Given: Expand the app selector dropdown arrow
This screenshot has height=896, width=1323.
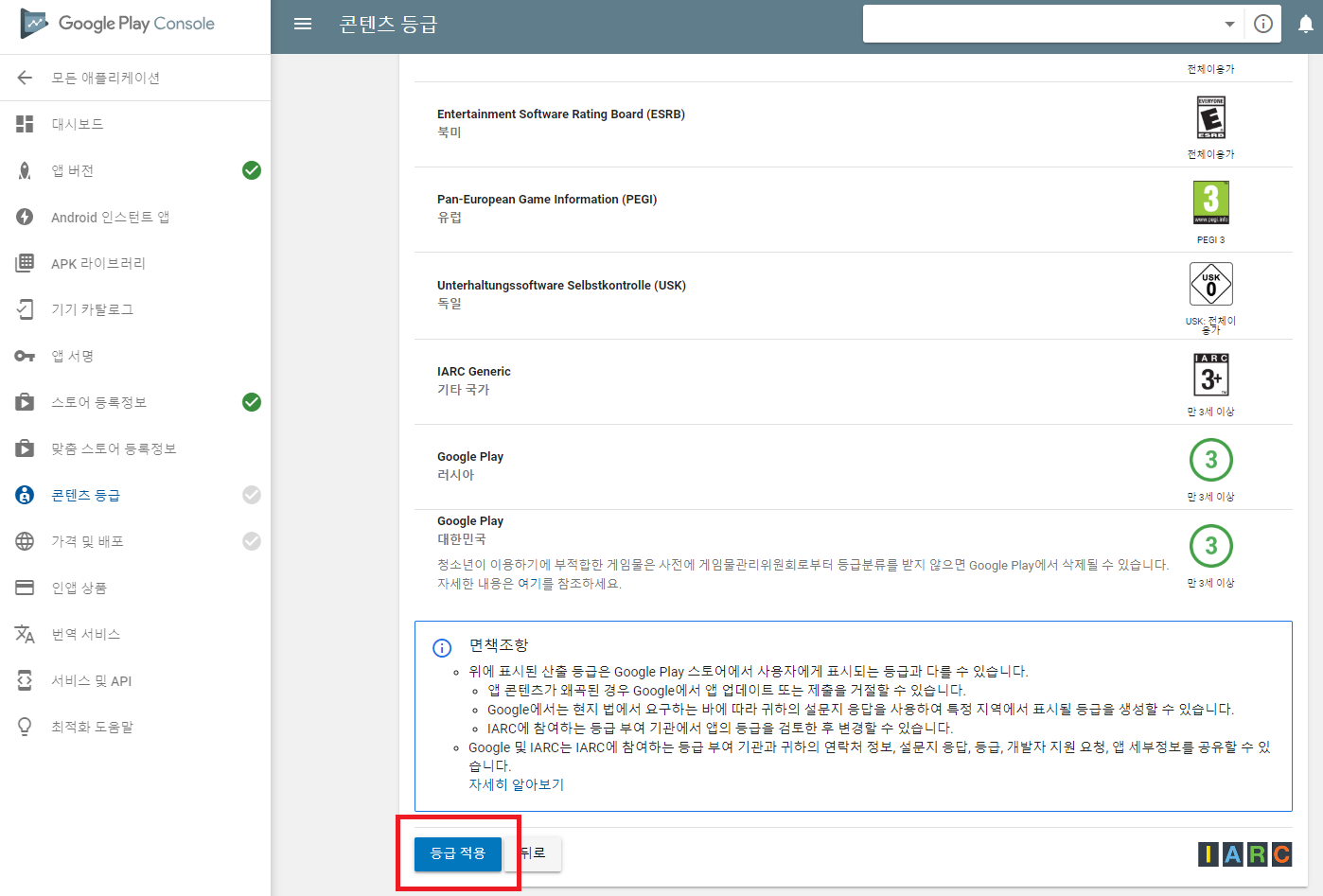Looking at the screenshot, I should coord(1229,24).
